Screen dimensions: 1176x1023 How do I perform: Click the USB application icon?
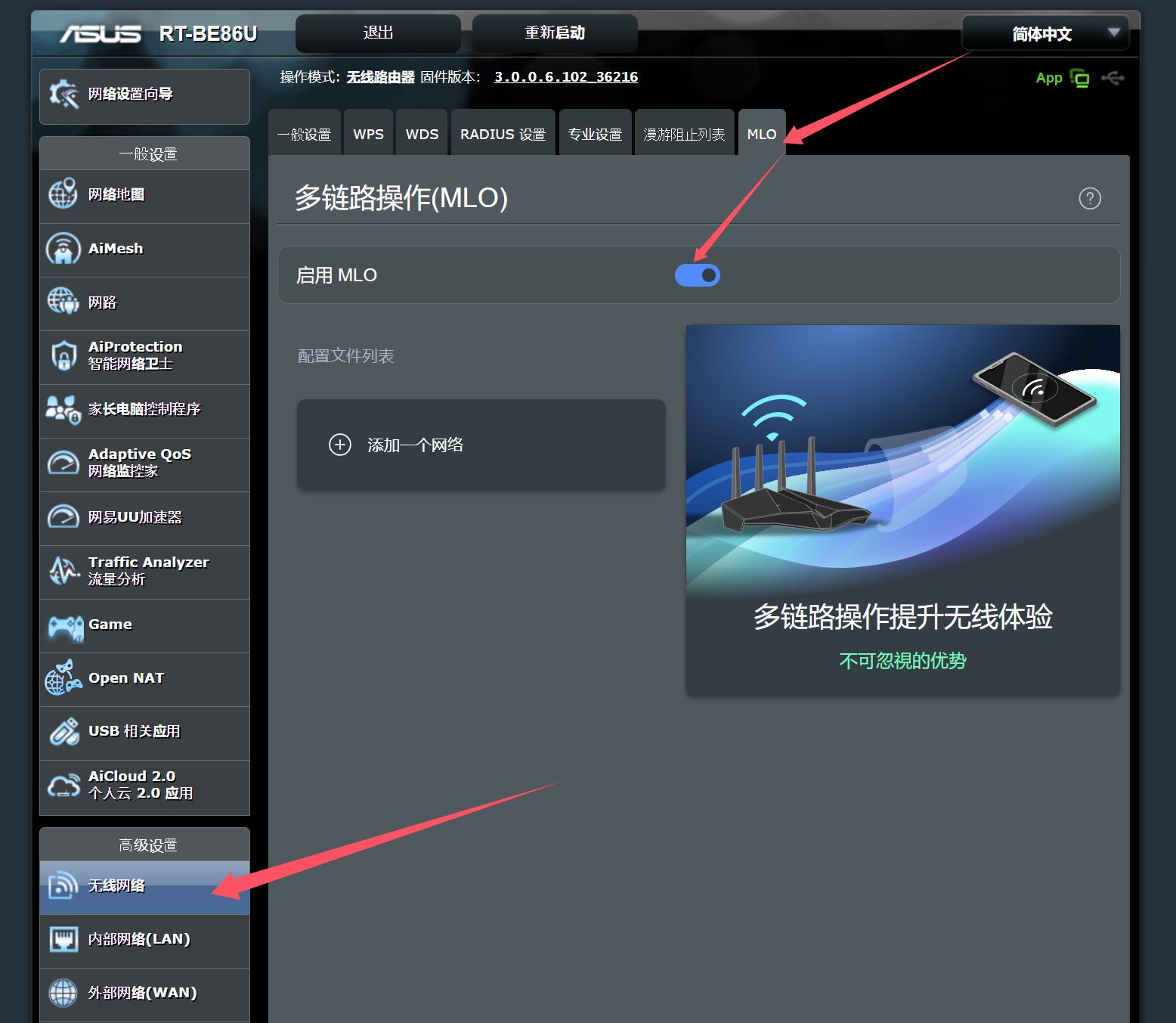(64, 731)
